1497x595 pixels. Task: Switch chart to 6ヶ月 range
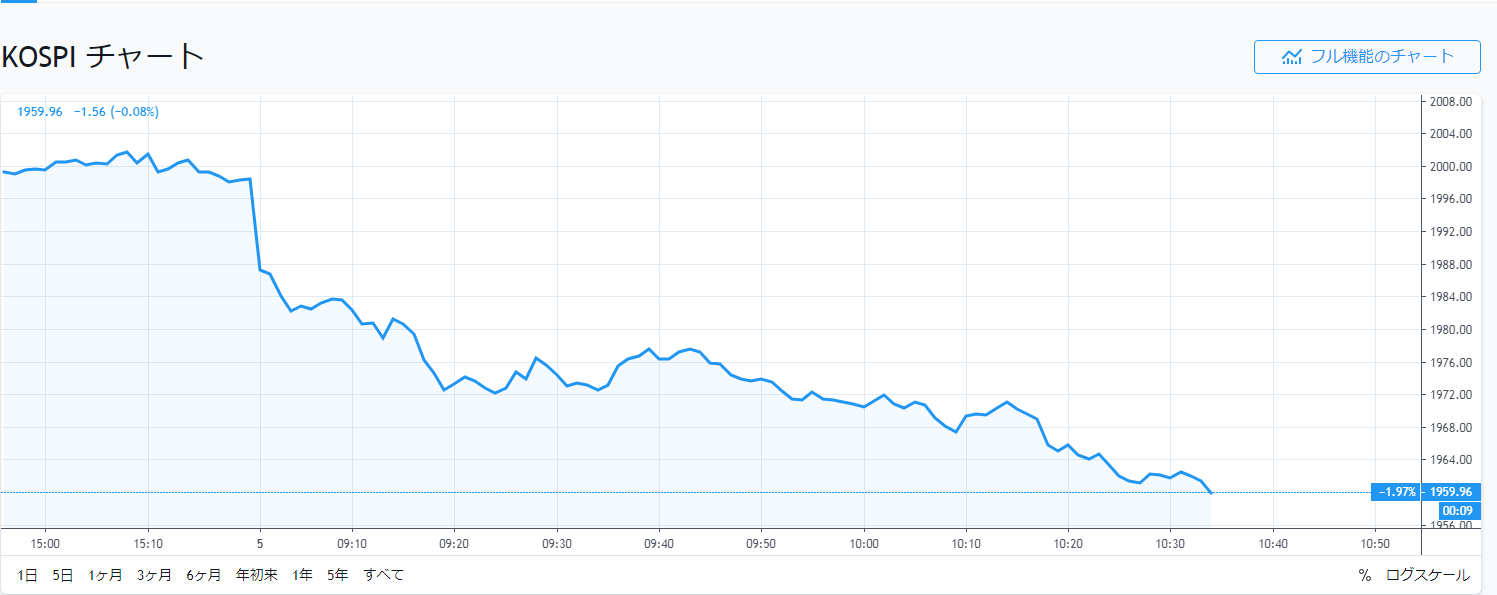click(x=203, y=575)
